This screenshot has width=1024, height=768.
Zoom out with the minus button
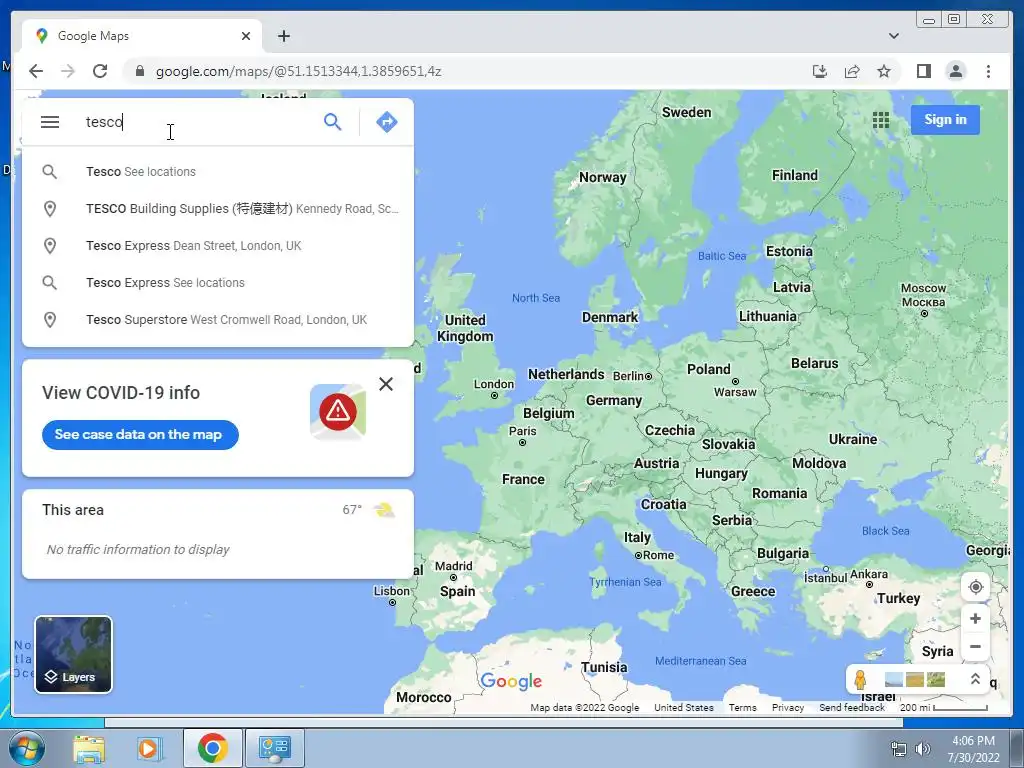click(x=975, y=647)
